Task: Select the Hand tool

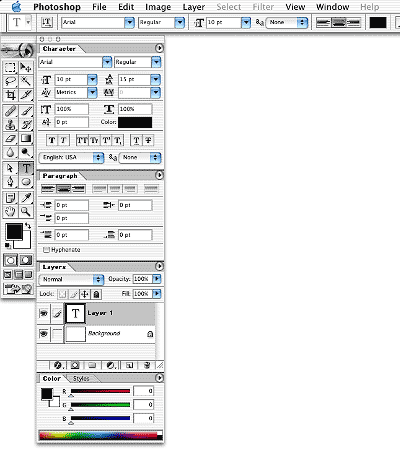Action: (10, 211)
